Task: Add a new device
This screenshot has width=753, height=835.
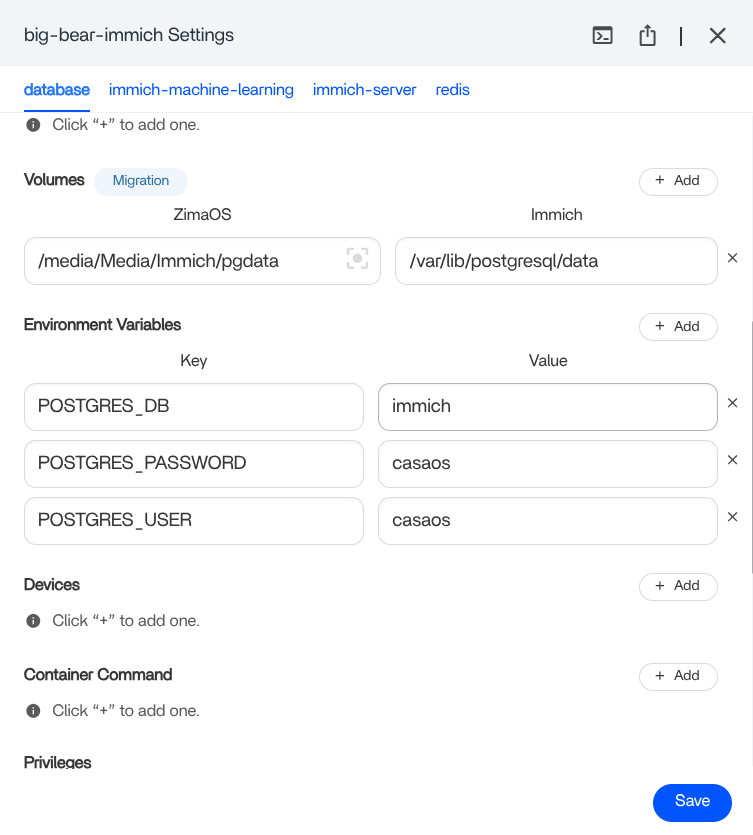Action: [678, 586]
